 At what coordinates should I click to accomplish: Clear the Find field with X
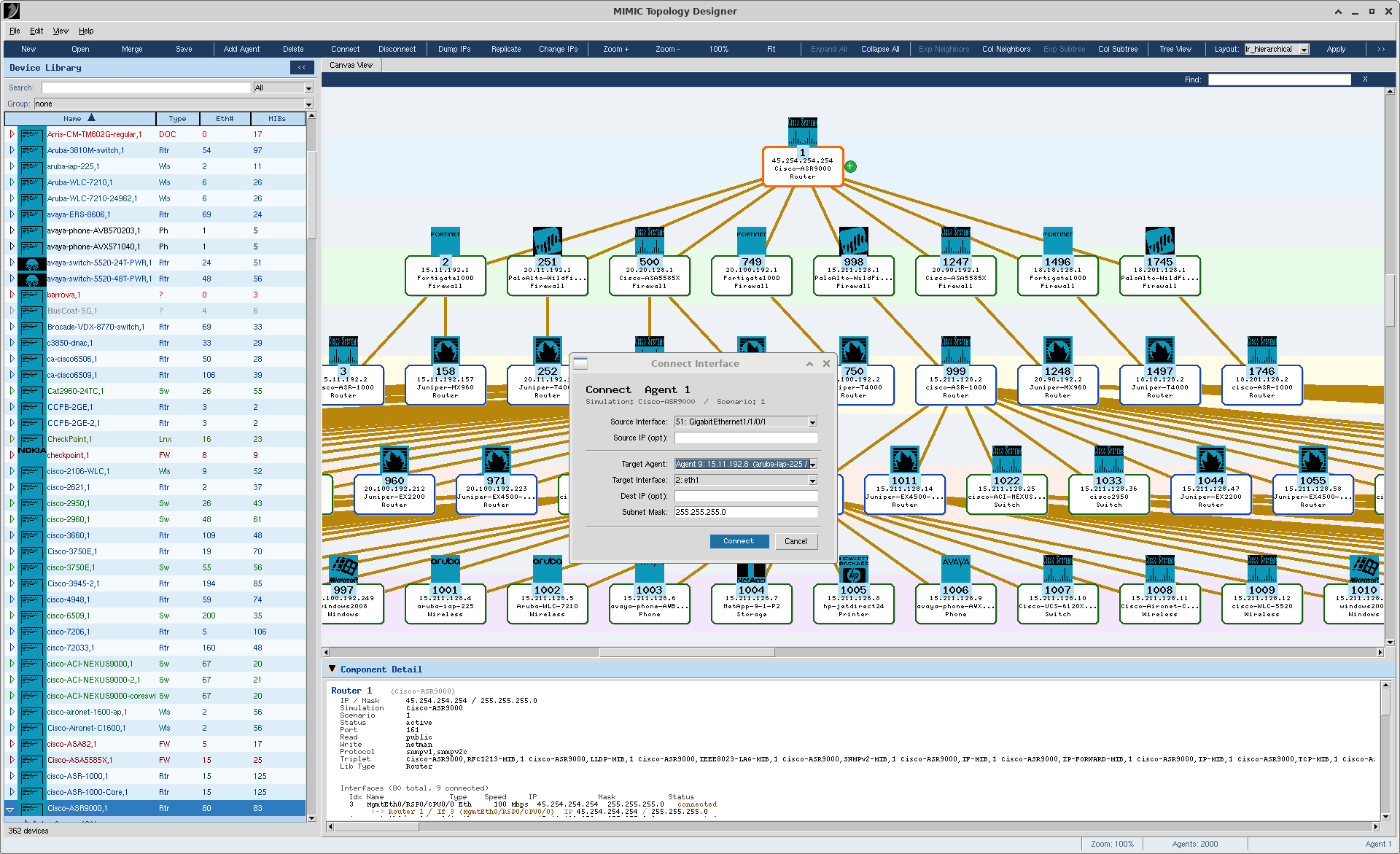pos(1365,79)
